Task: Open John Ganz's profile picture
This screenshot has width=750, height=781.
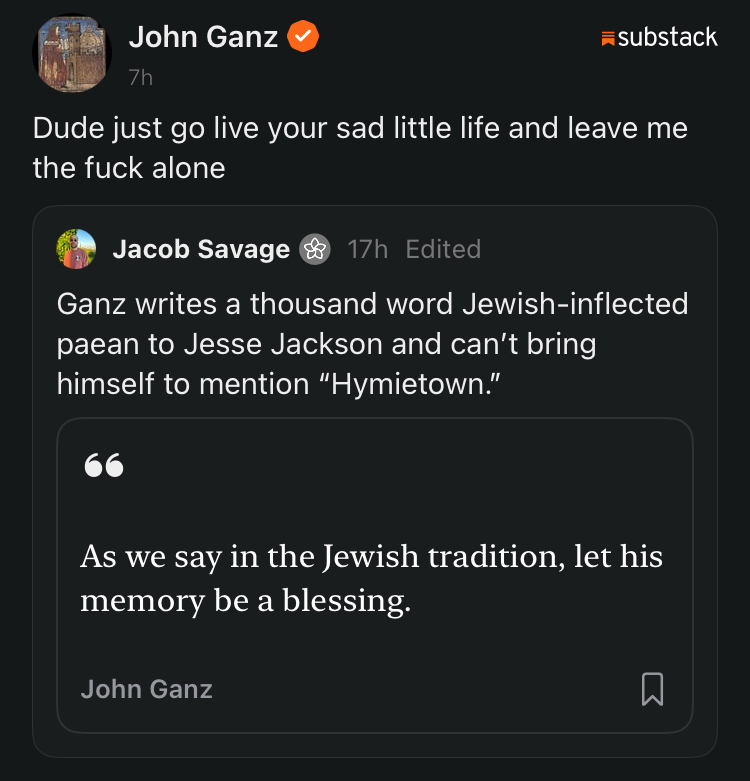Action: 73,54
